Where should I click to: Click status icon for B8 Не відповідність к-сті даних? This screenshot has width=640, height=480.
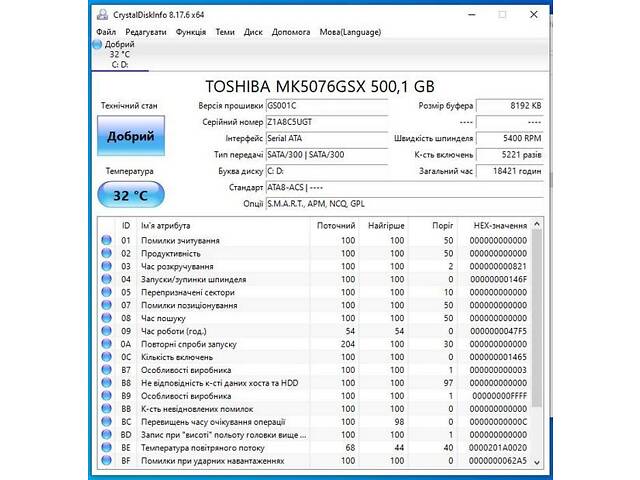click(x=107, y=383)
